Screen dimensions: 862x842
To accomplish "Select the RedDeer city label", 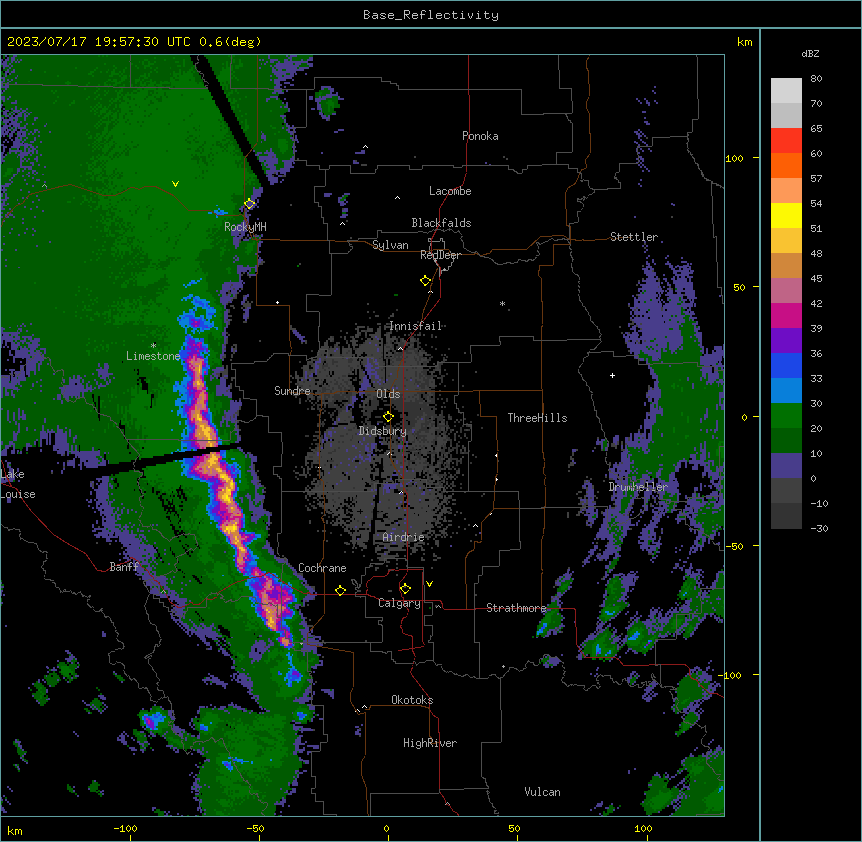I will point(440,255).
